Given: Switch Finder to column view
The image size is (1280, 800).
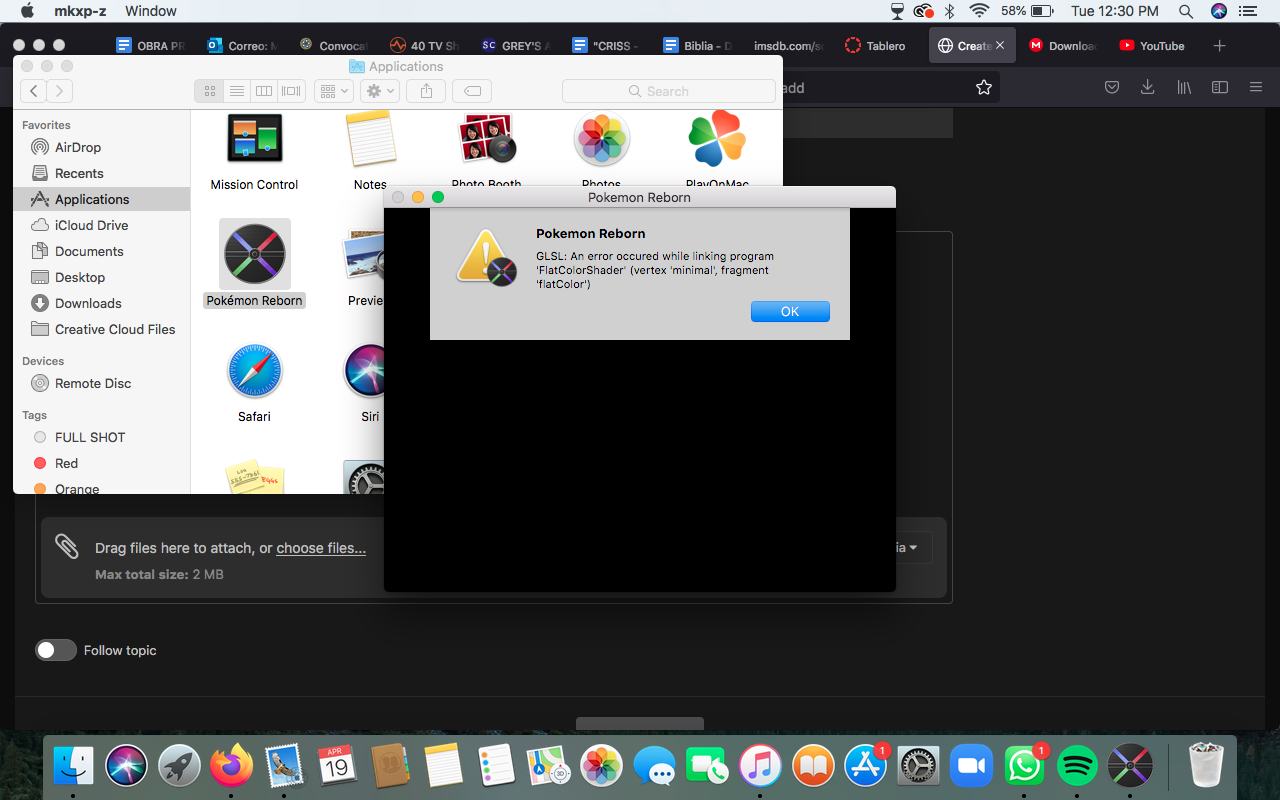Looking at the screenshot, I should 264,91.
